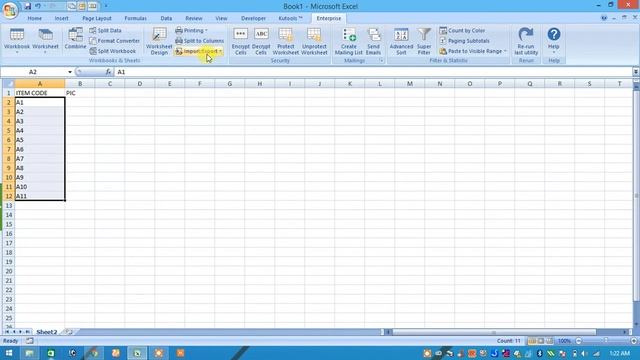Switch to the Formulas tab

click(x=136, y=18)
